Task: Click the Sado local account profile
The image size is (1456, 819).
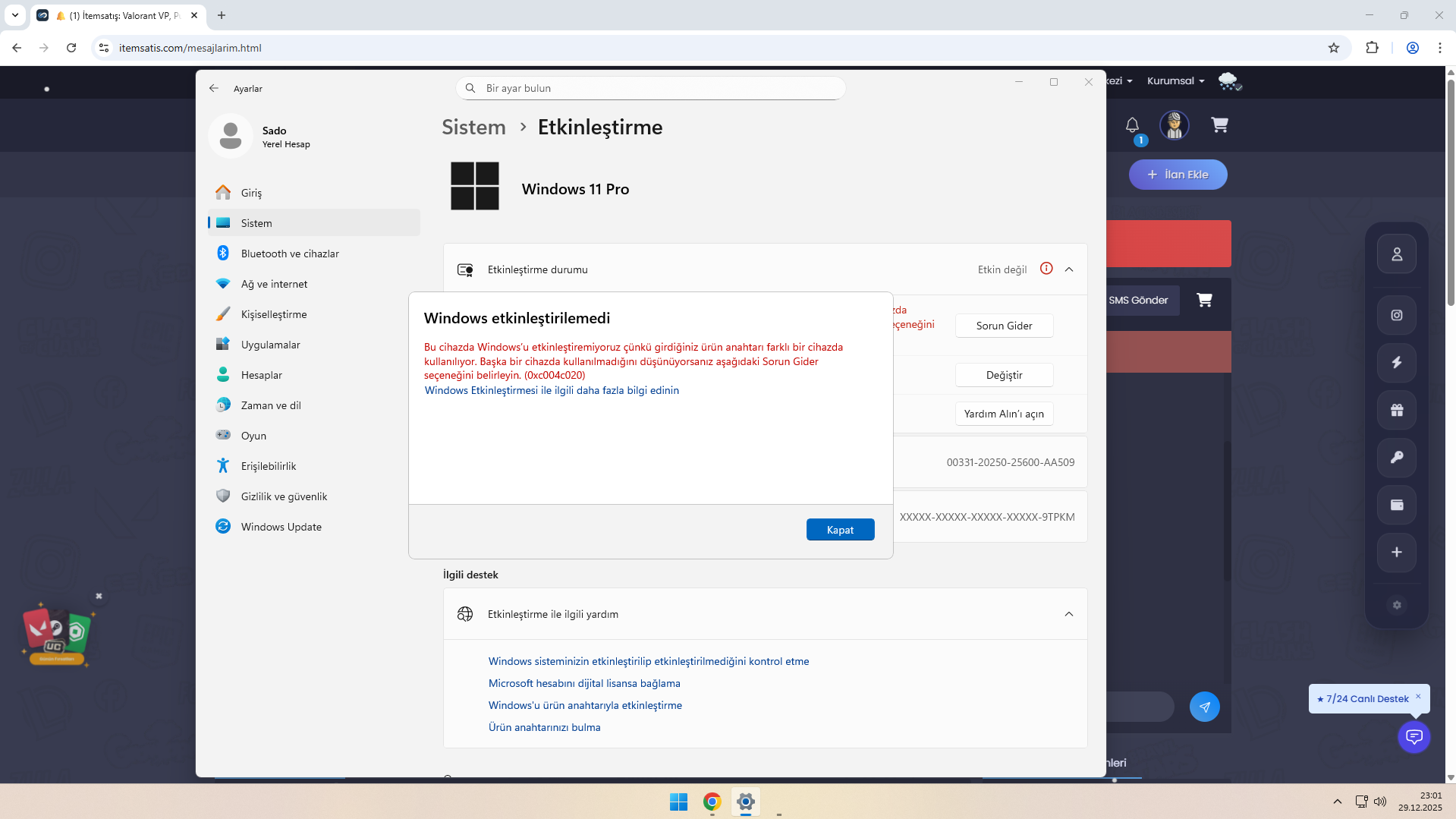Action: [261, 136]
